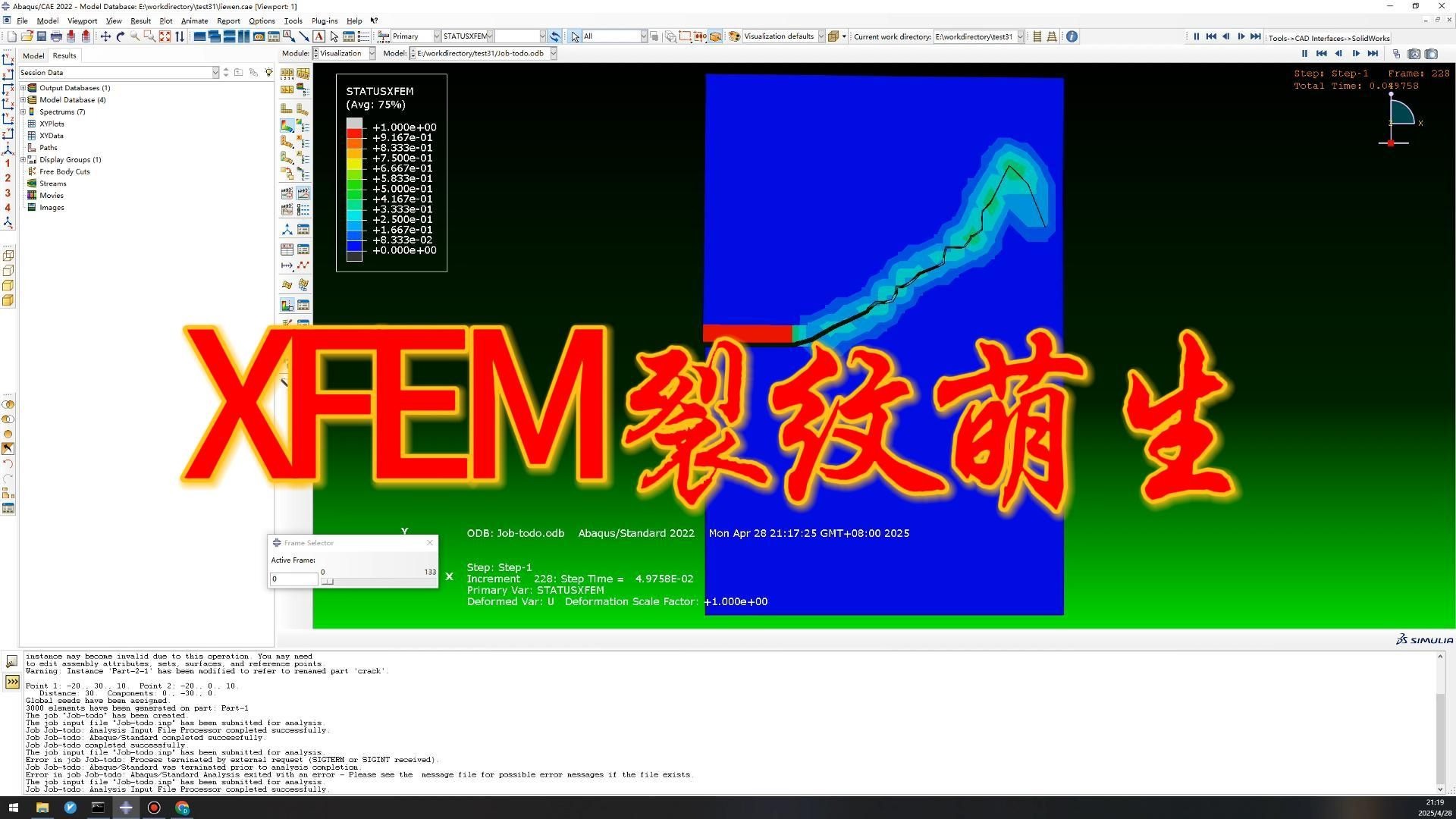Activate the View Cut tool
The width and height of the screenshot is (1456, 819).
287,305
